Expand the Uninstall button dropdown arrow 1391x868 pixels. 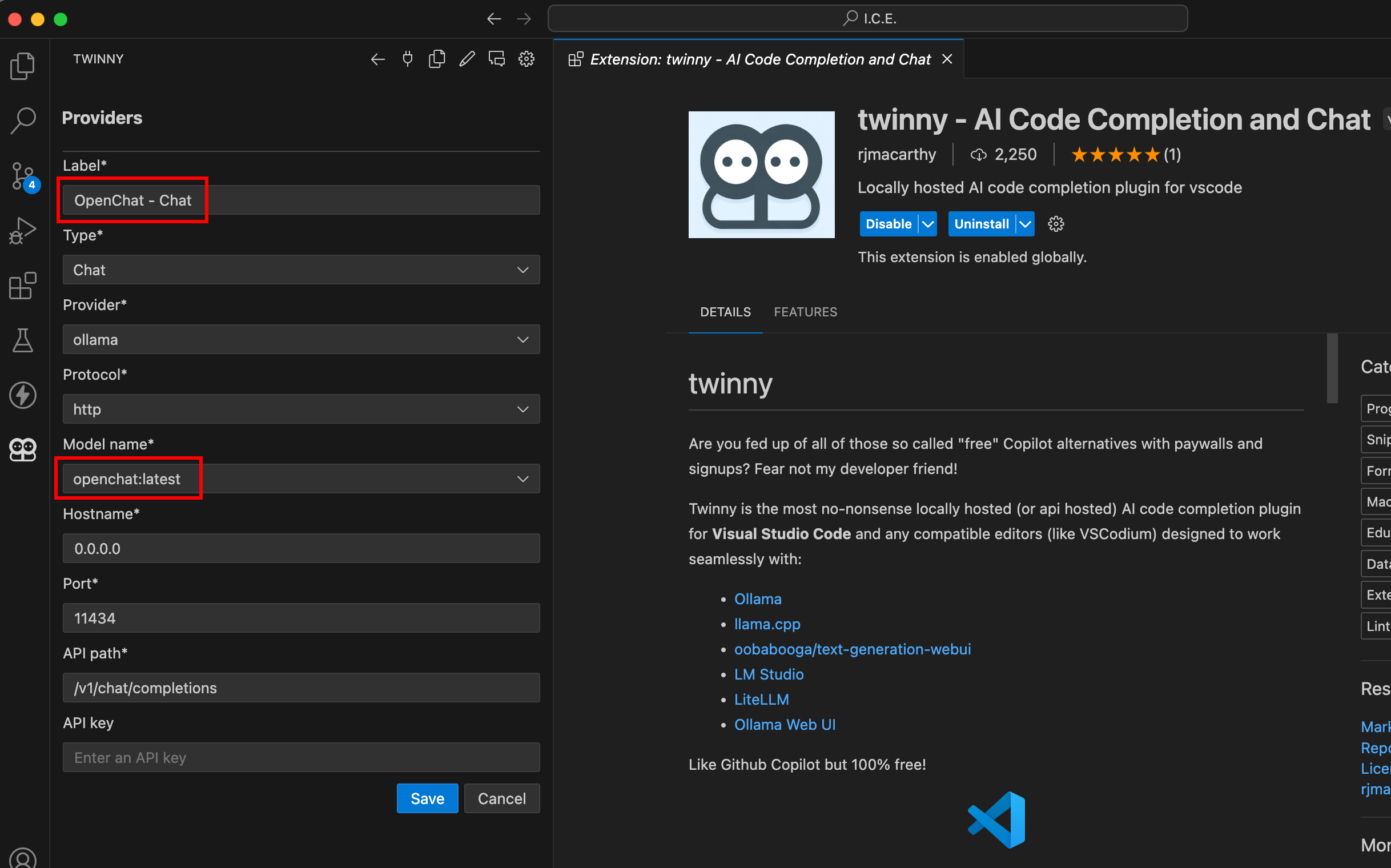coord(1026,224)
